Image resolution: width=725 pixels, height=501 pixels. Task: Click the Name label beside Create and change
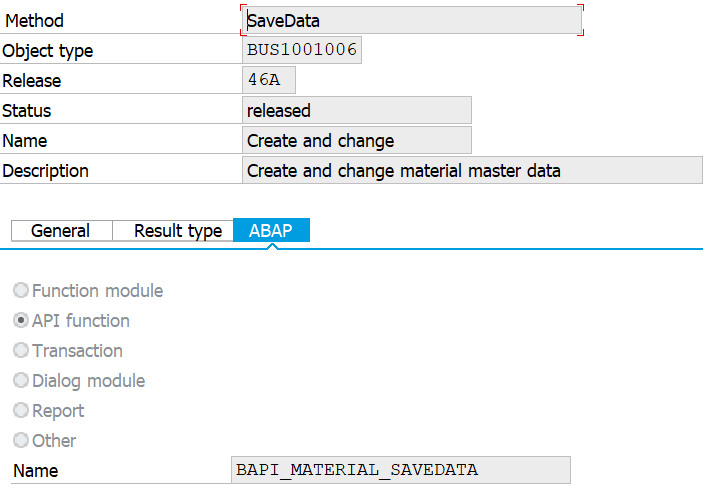click(x=25, y=141)
